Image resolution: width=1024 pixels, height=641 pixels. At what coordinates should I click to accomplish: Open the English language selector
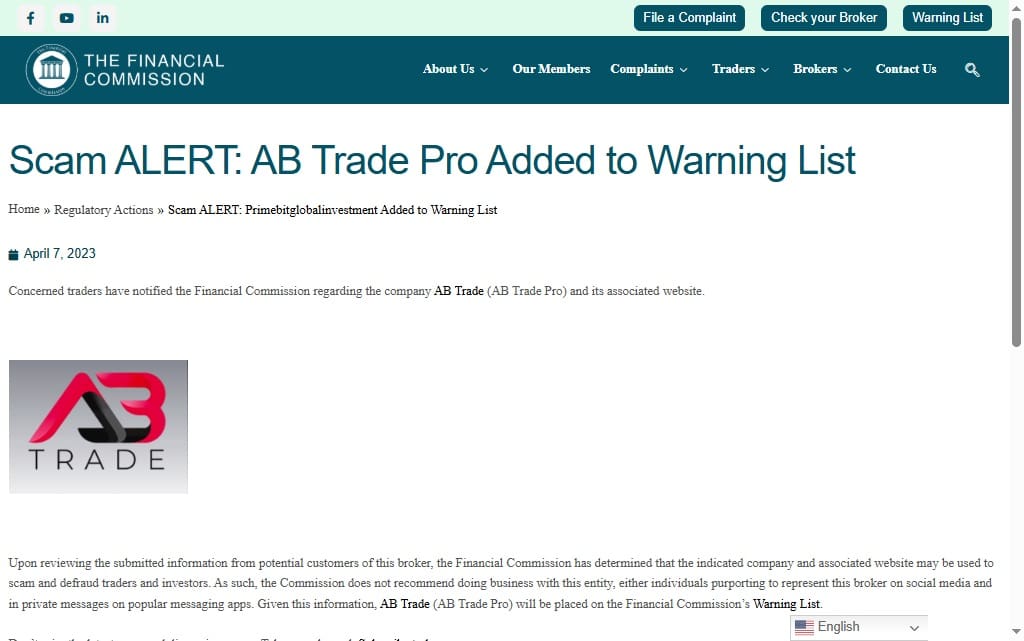point(859,627)
